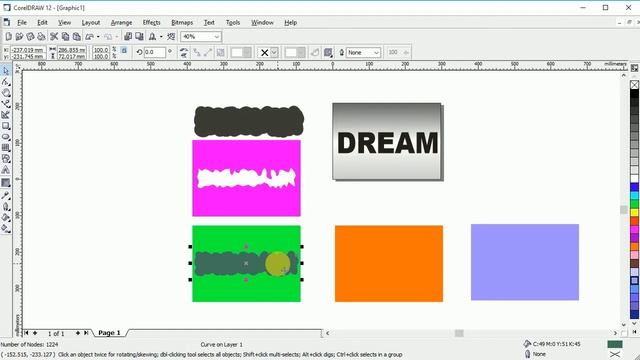Open the Application Launcher icon
Screen dimensions: 640x360
click(x=152, y=37)
